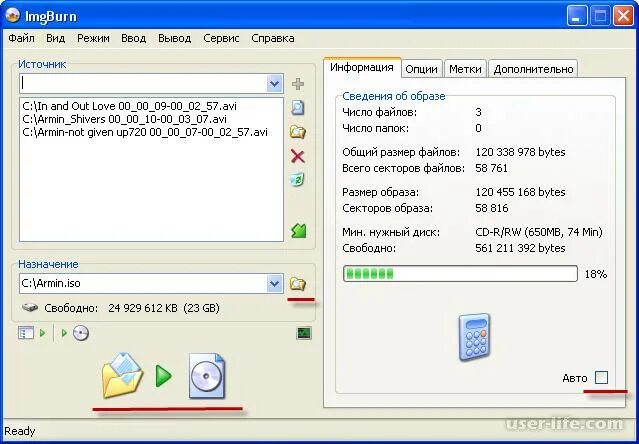Open the Справка menu
The image size is (639, 444).
pyautogui.click(x=273, y=38)
